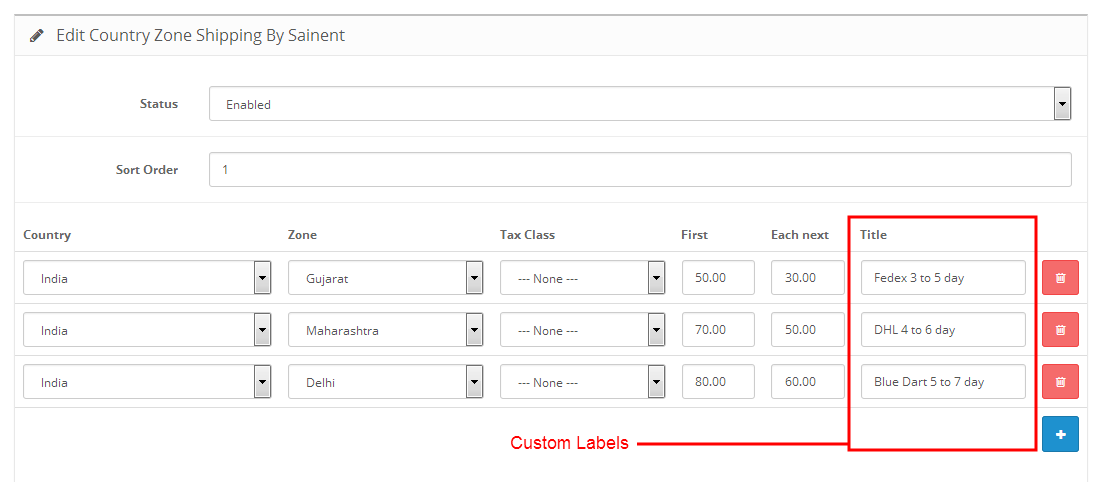Open the Status dropdown
The image size is (1093, 482).
[640, 104]
